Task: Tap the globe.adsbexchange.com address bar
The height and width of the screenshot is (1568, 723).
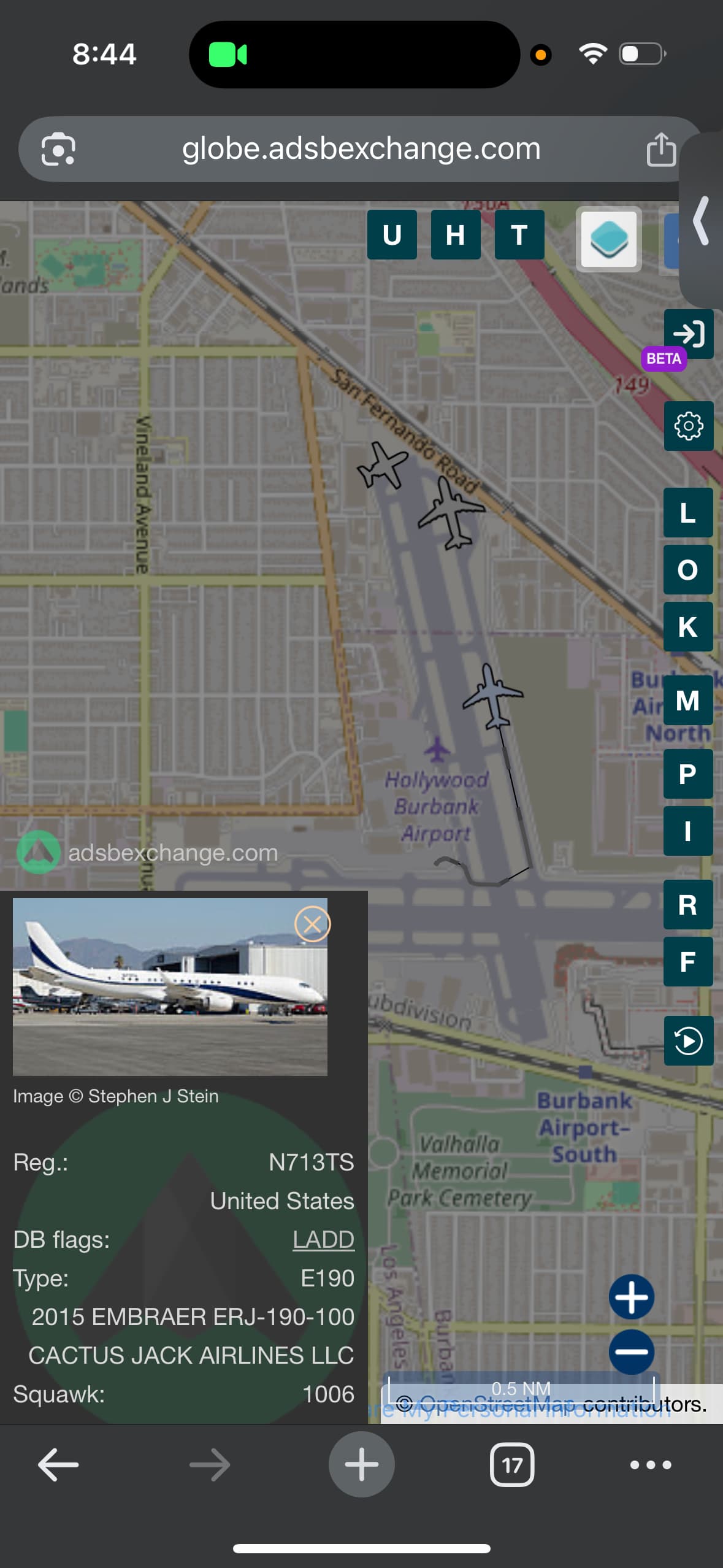Action: 361,149
